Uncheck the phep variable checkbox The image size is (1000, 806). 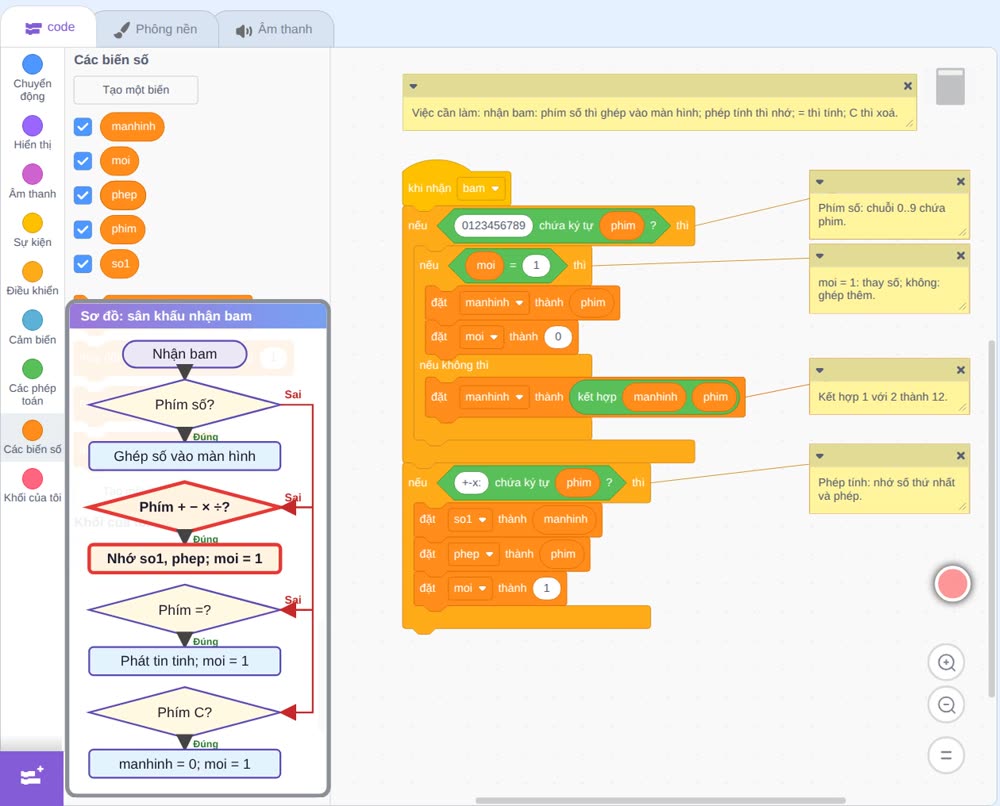[x=83, y=195]
